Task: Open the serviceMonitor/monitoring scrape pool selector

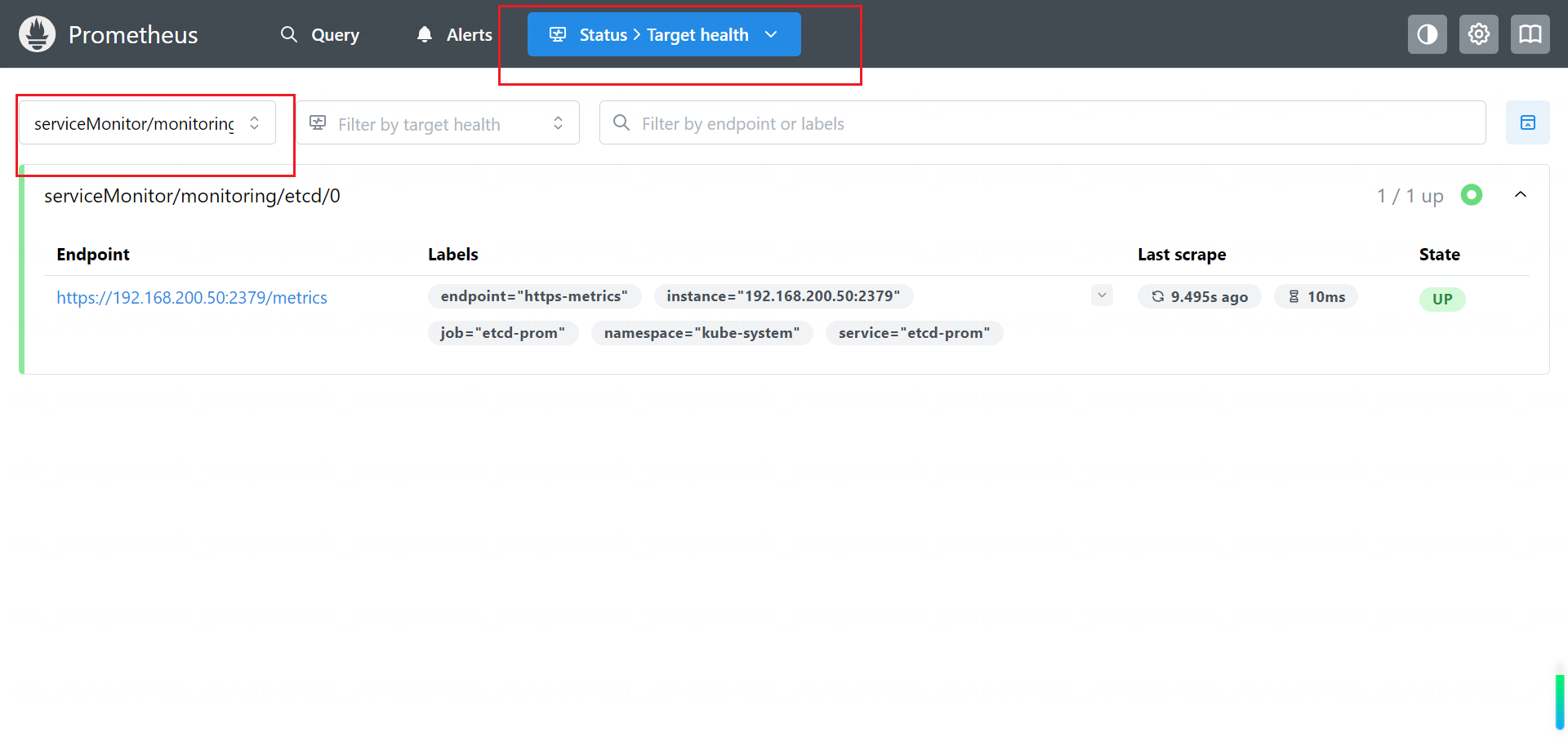Action: click(x=147, y=123)
